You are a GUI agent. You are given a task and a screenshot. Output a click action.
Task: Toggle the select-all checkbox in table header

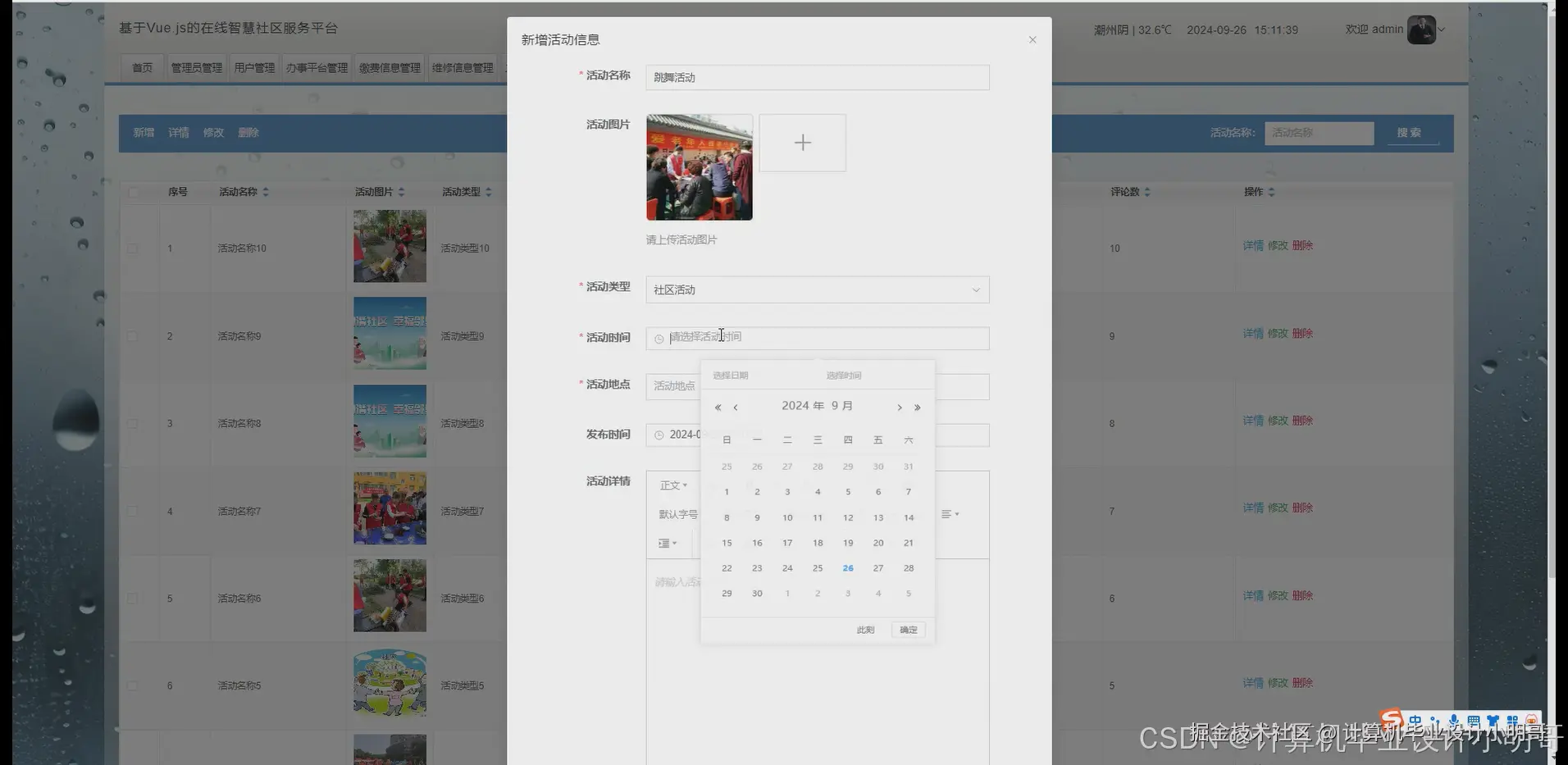tap(134, 191)
